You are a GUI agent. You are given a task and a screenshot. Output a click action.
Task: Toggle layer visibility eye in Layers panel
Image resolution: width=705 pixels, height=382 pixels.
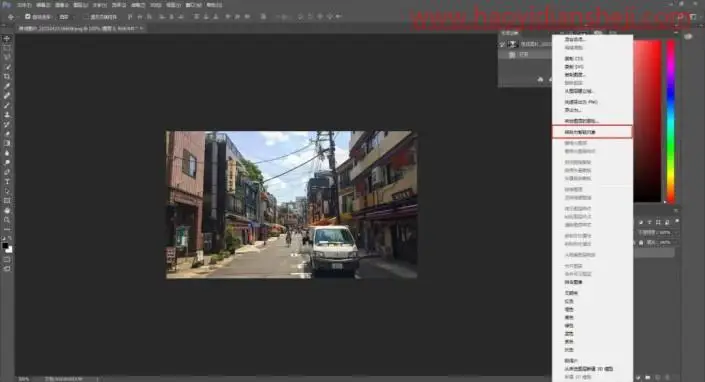pos(502,44)
